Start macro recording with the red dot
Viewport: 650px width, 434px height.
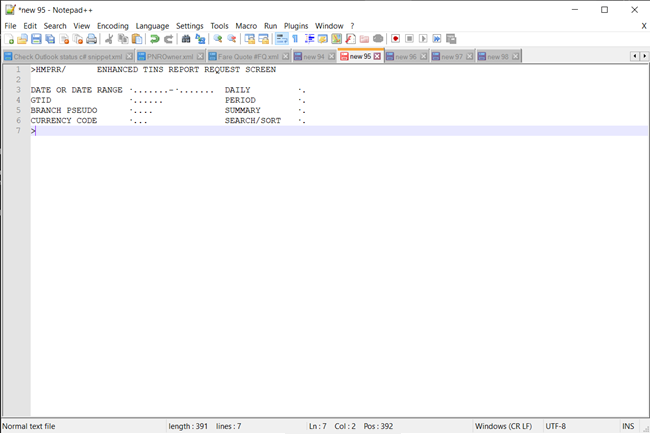click(x=396, y=39)
